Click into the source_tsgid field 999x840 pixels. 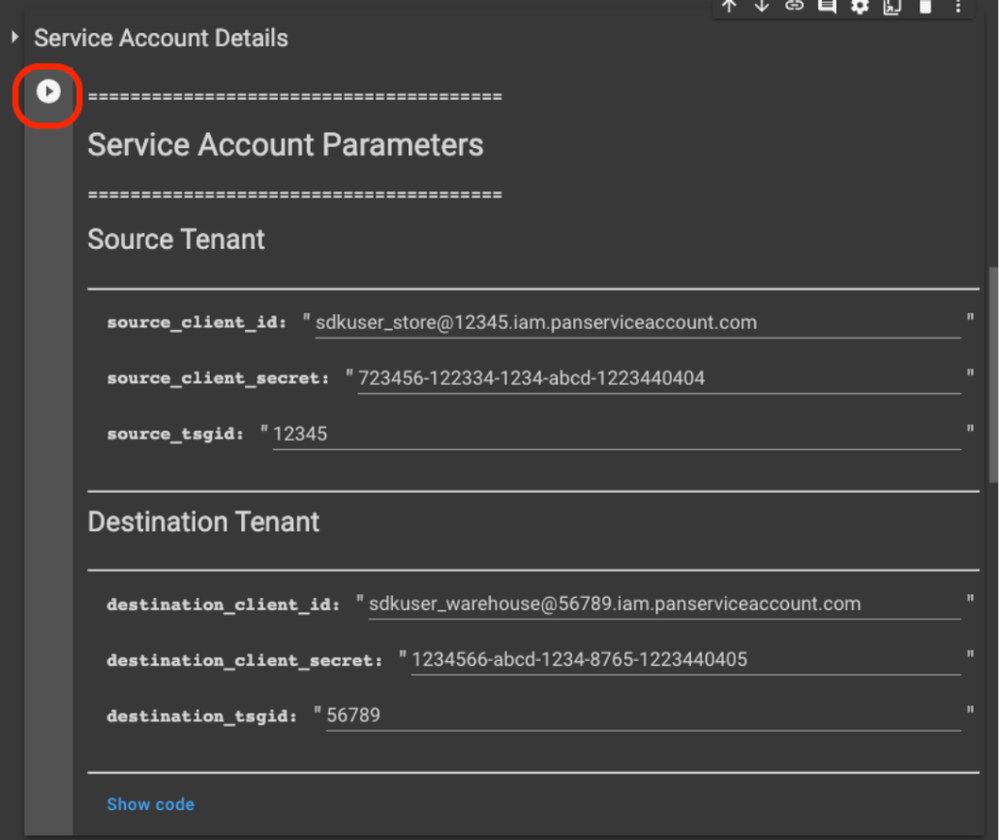point(616,435)
